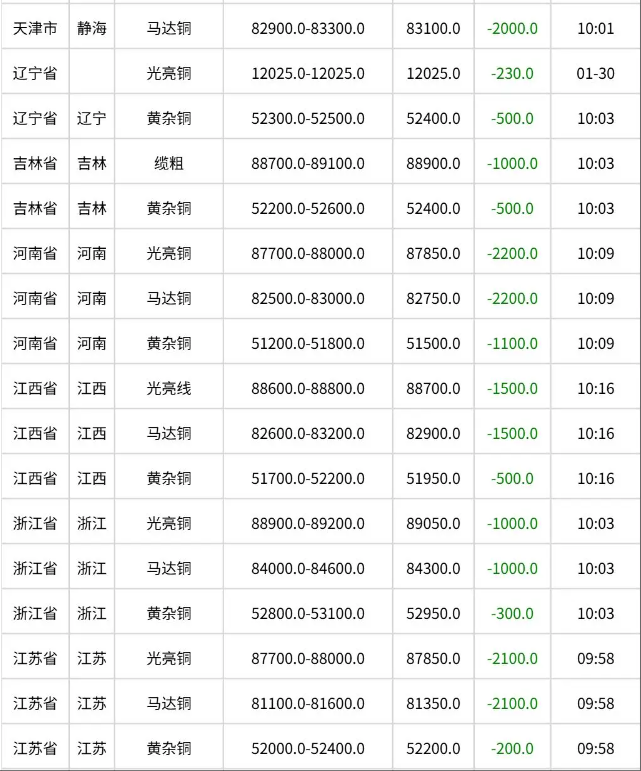Image resolution: width=641 pixels, height=771 pixels.
Task: Click price range "82500.0-83000.0"
Action: pyautogui.click(x=308, y=298)
